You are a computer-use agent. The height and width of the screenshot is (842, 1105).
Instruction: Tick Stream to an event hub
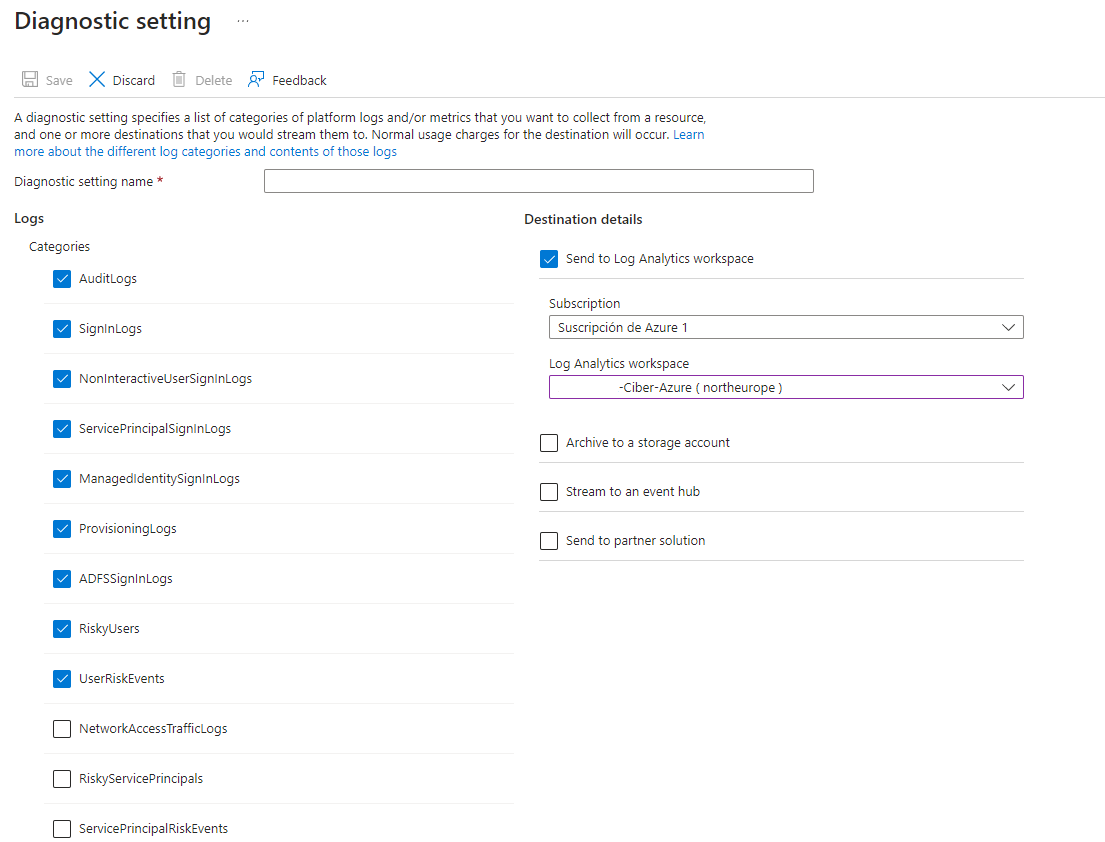pos(549,492)
